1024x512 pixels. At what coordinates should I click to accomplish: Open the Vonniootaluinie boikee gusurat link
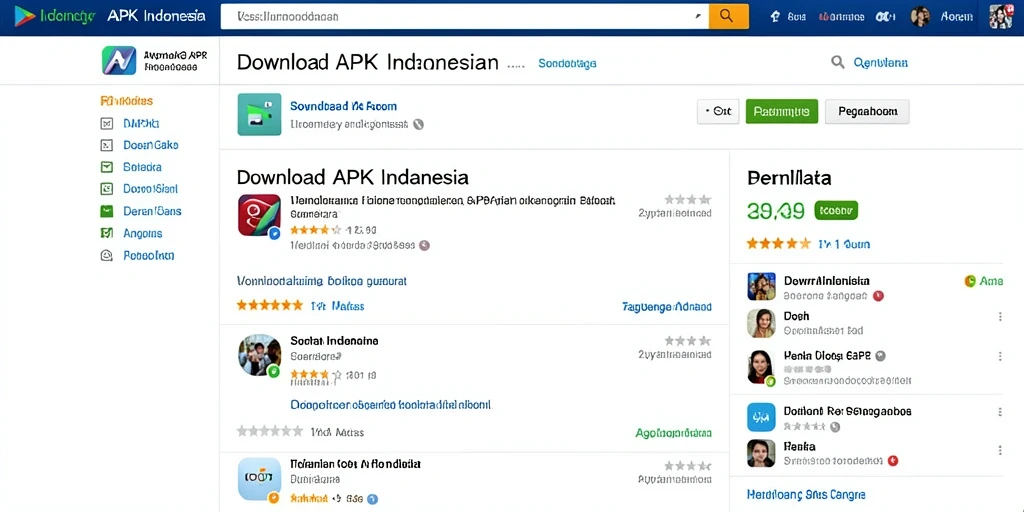coord(321,281)
